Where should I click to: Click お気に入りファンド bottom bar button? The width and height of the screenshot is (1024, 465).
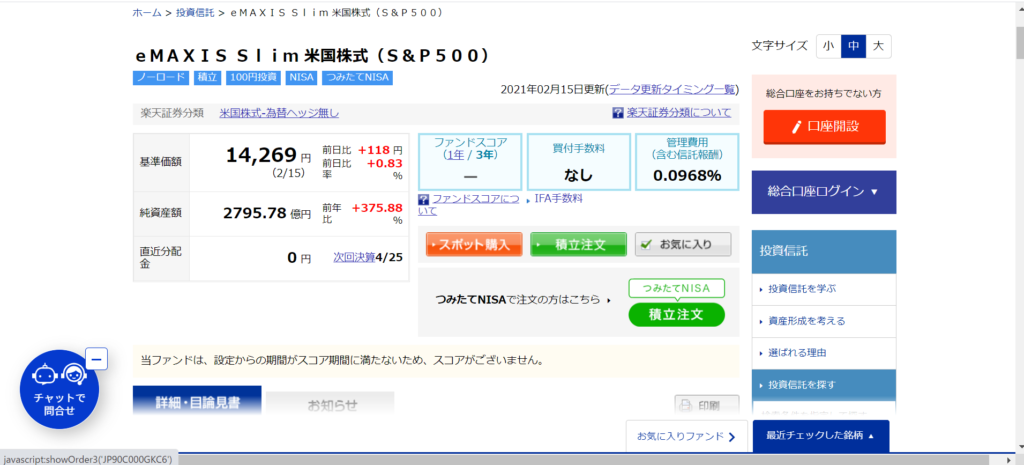687,436
